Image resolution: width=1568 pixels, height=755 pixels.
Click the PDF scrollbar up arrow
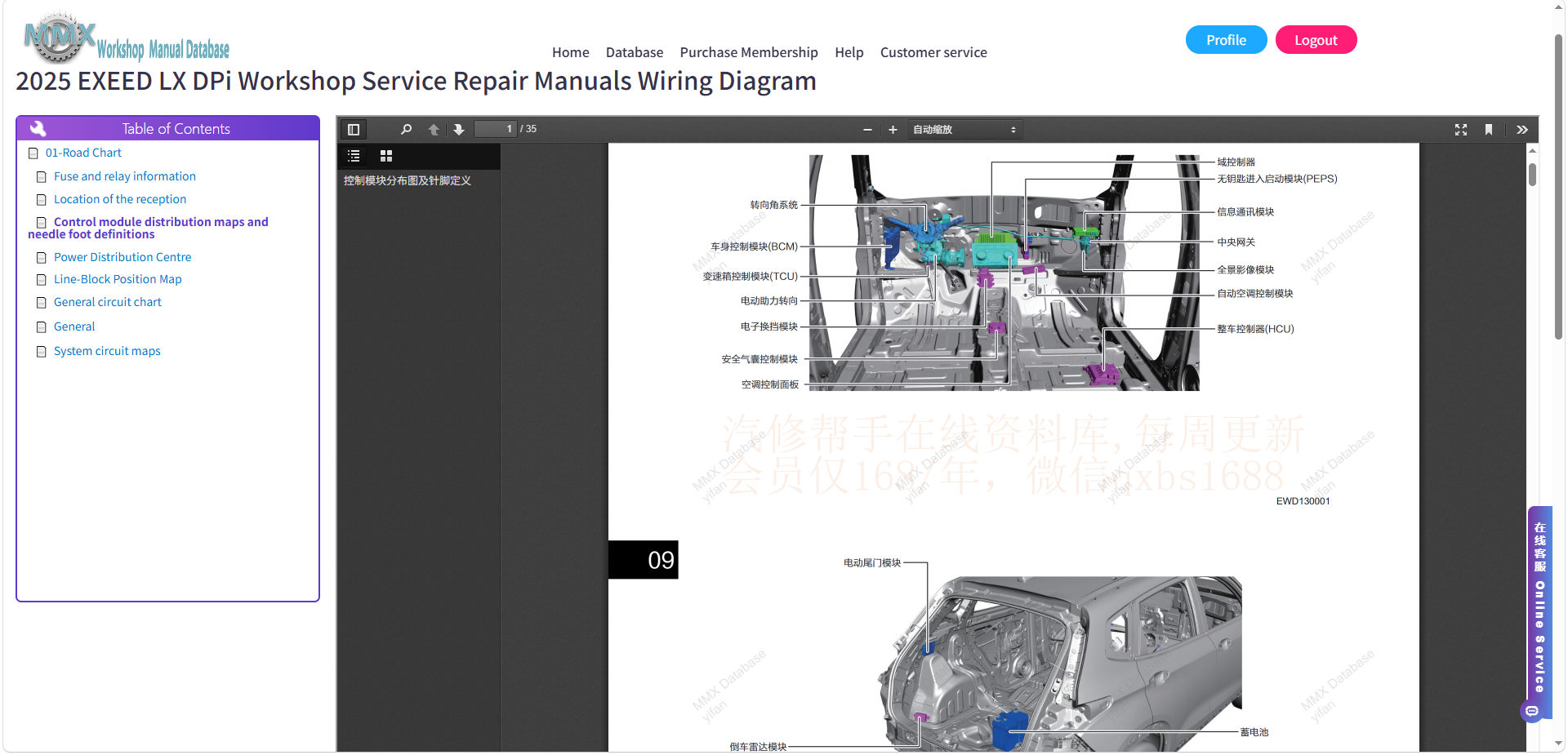click(x=1533, y=150)
